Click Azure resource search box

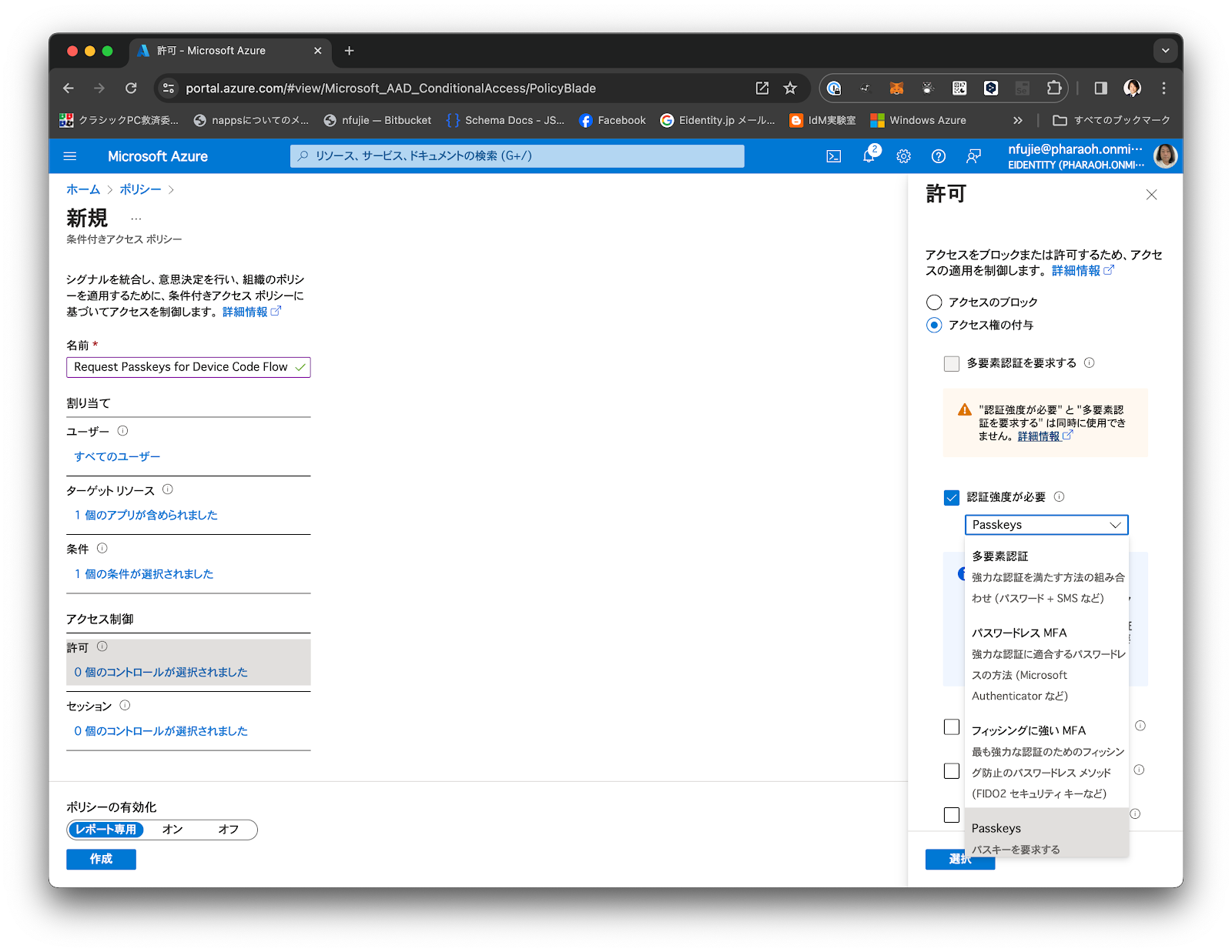tap(517, 156)
